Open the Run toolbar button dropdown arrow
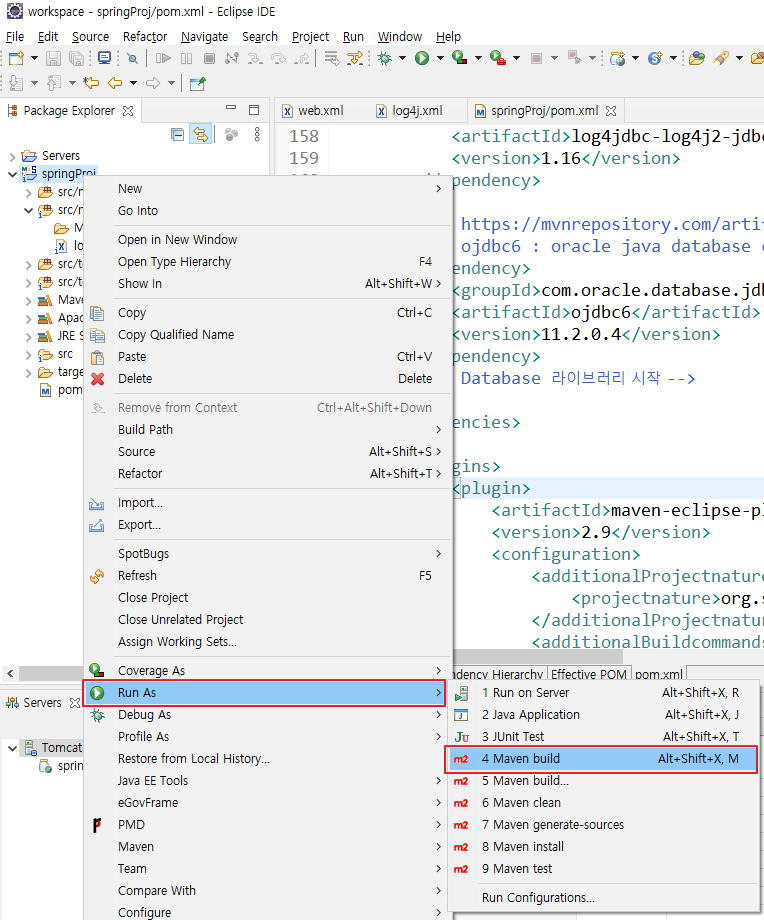 tap(440, 58)
